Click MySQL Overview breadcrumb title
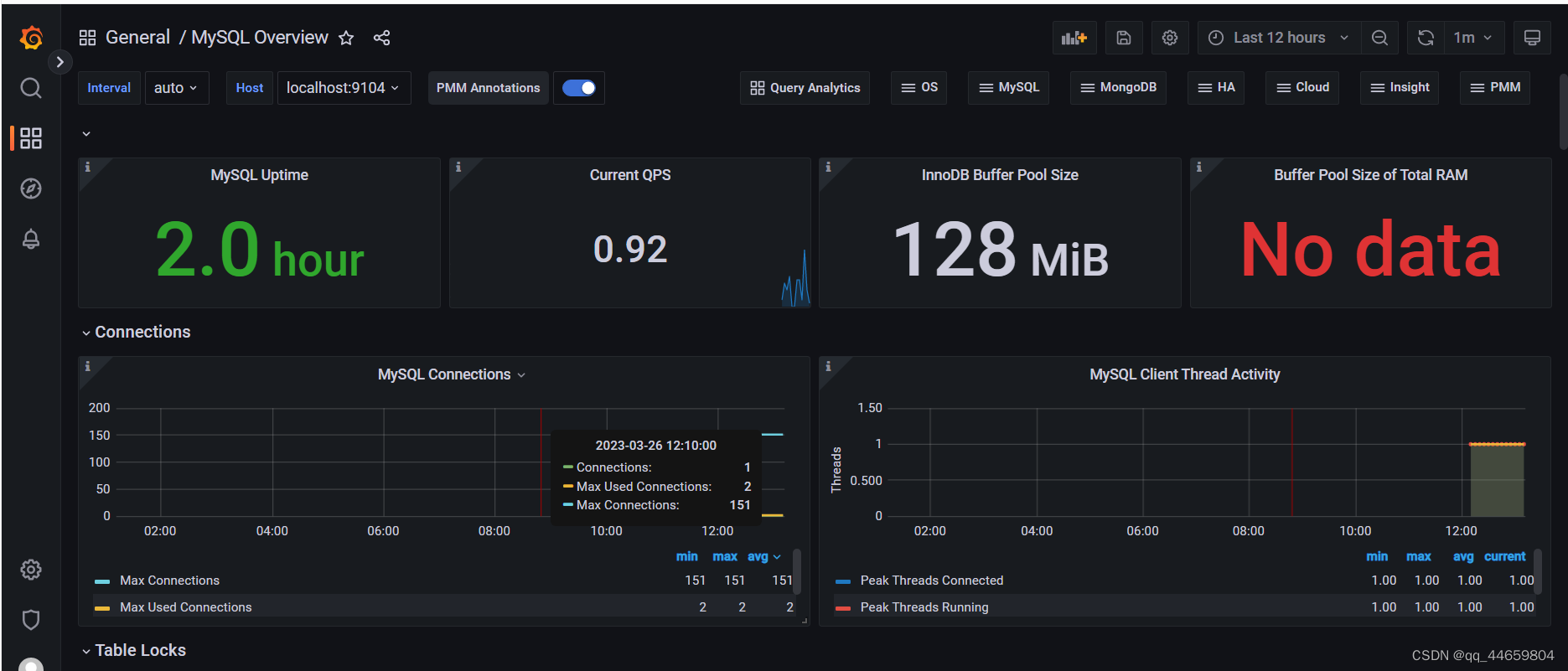 click(x=260, y=38)
